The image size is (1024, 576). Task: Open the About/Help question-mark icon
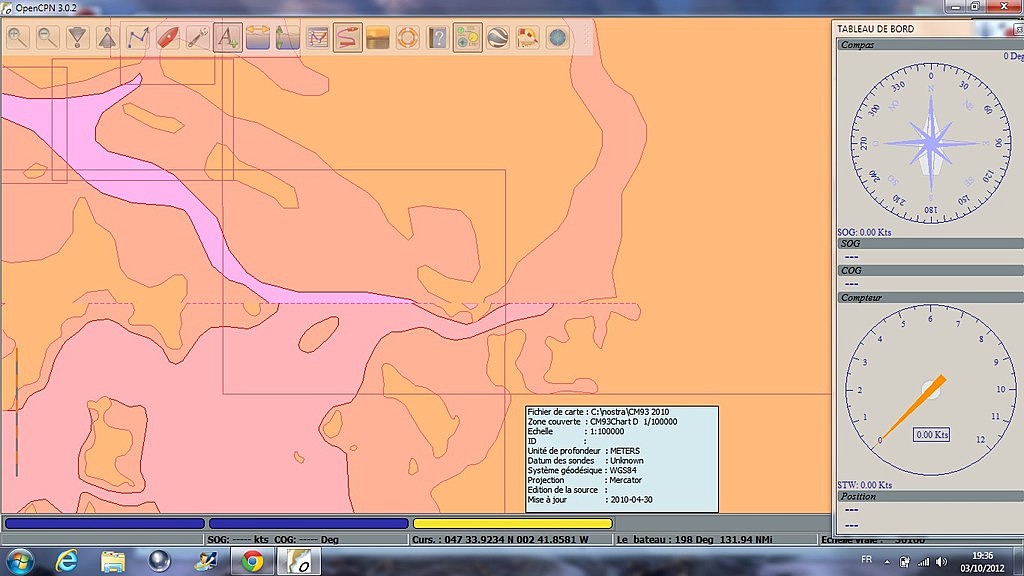[438, 37]
